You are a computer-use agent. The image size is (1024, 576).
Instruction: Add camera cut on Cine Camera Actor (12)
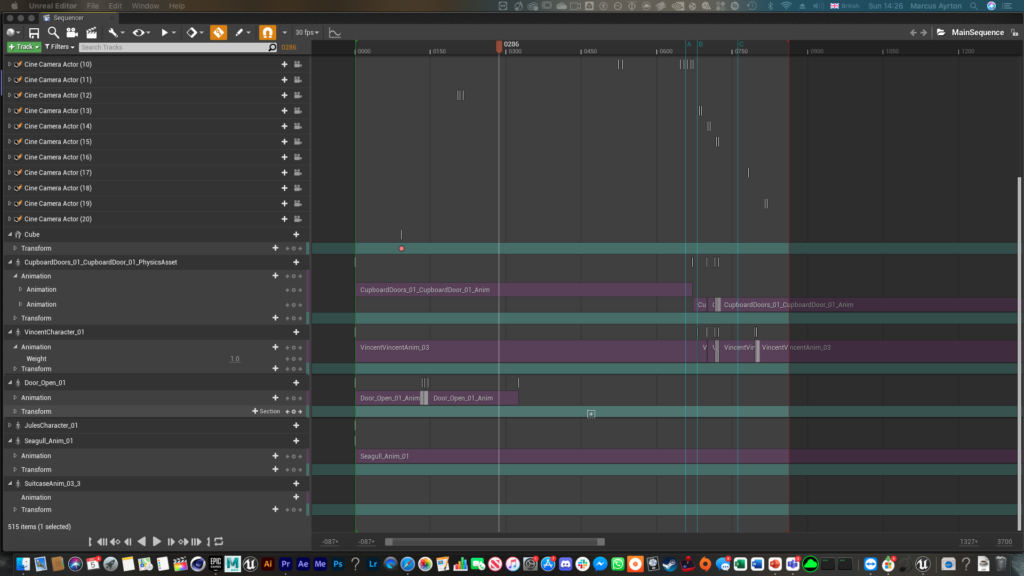[x=297, y=95]
